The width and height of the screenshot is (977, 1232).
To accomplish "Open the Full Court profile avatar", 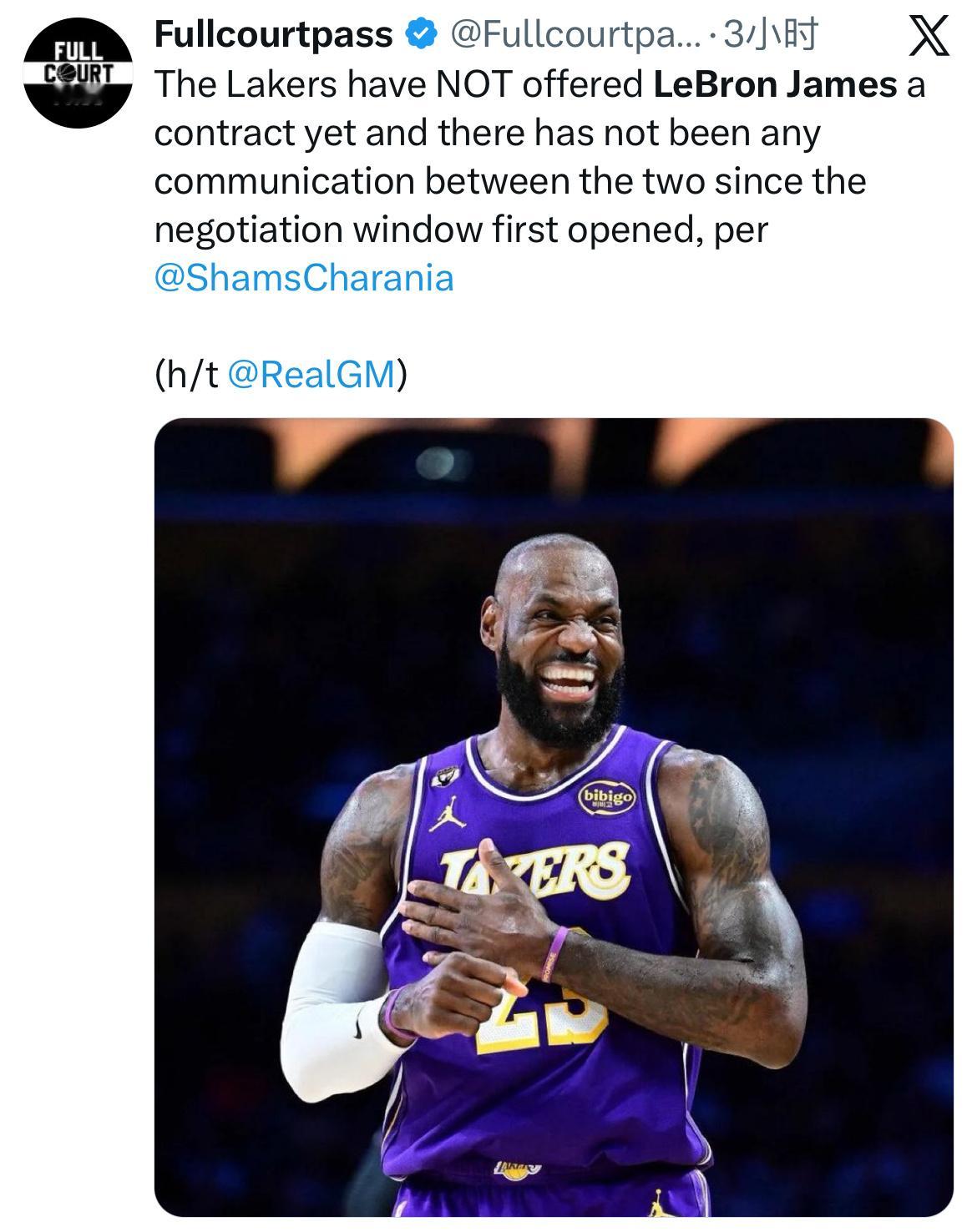I will pyautogui.click(x=77, y=73).
